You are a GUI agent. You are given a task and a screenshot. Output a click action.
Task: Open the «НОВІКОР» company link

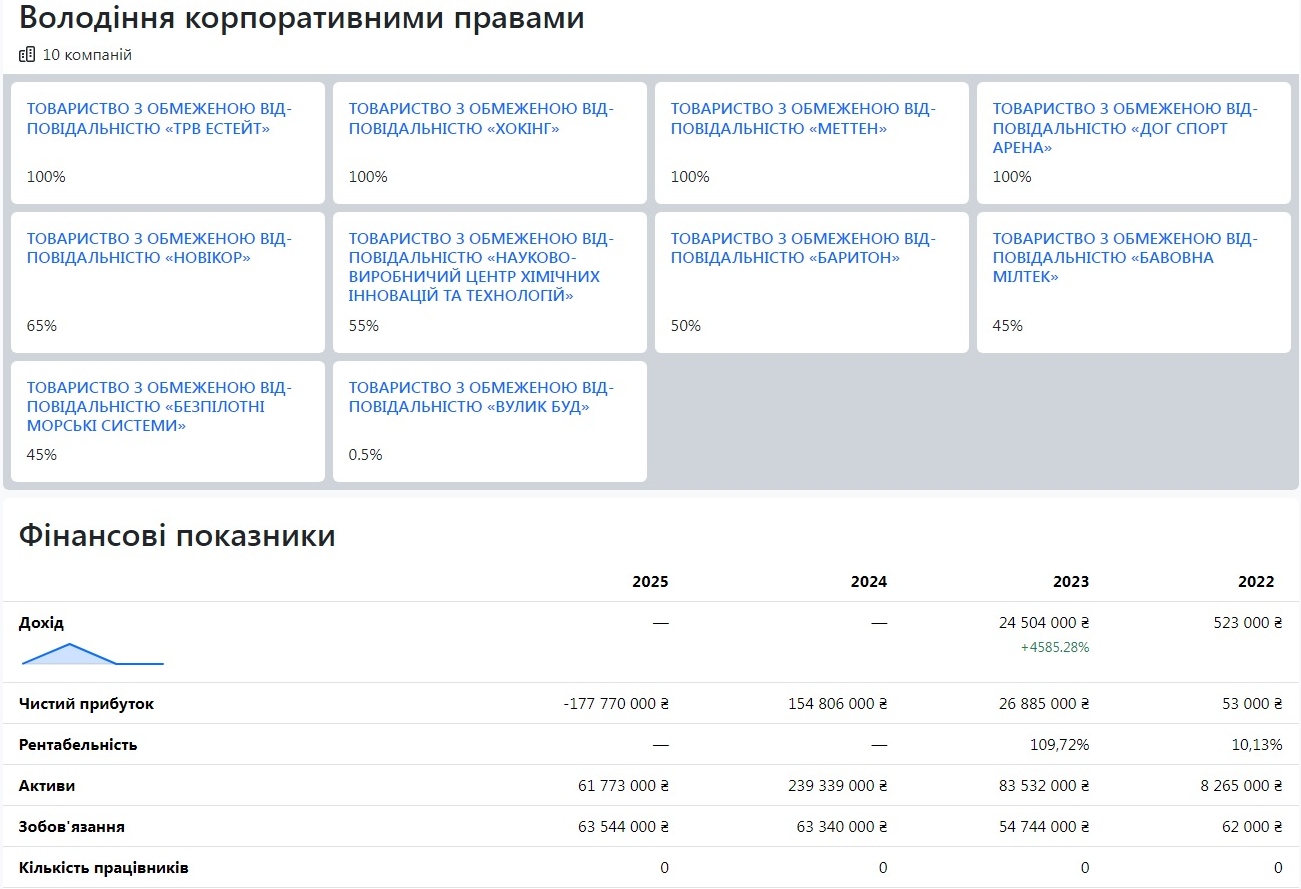click(x=160, y=248)
